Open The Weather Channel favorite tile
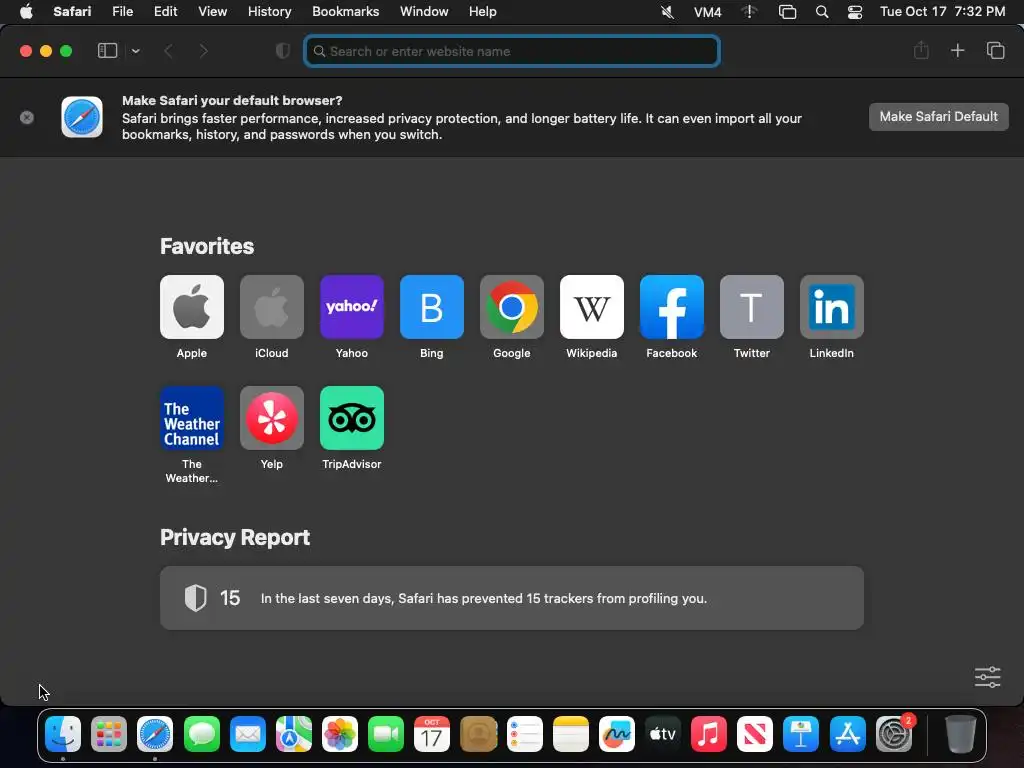1024x768 pixels. click(x=191, y=418)
